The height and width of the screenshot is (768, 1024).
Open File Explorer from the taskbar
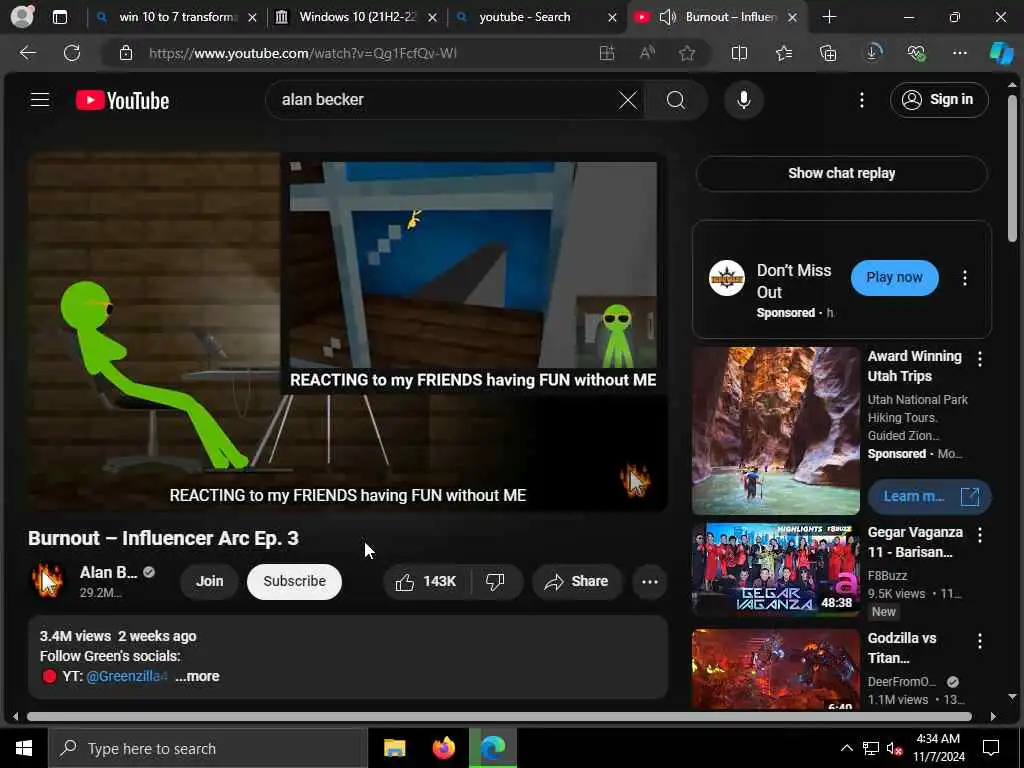click(x=394, y=748)
